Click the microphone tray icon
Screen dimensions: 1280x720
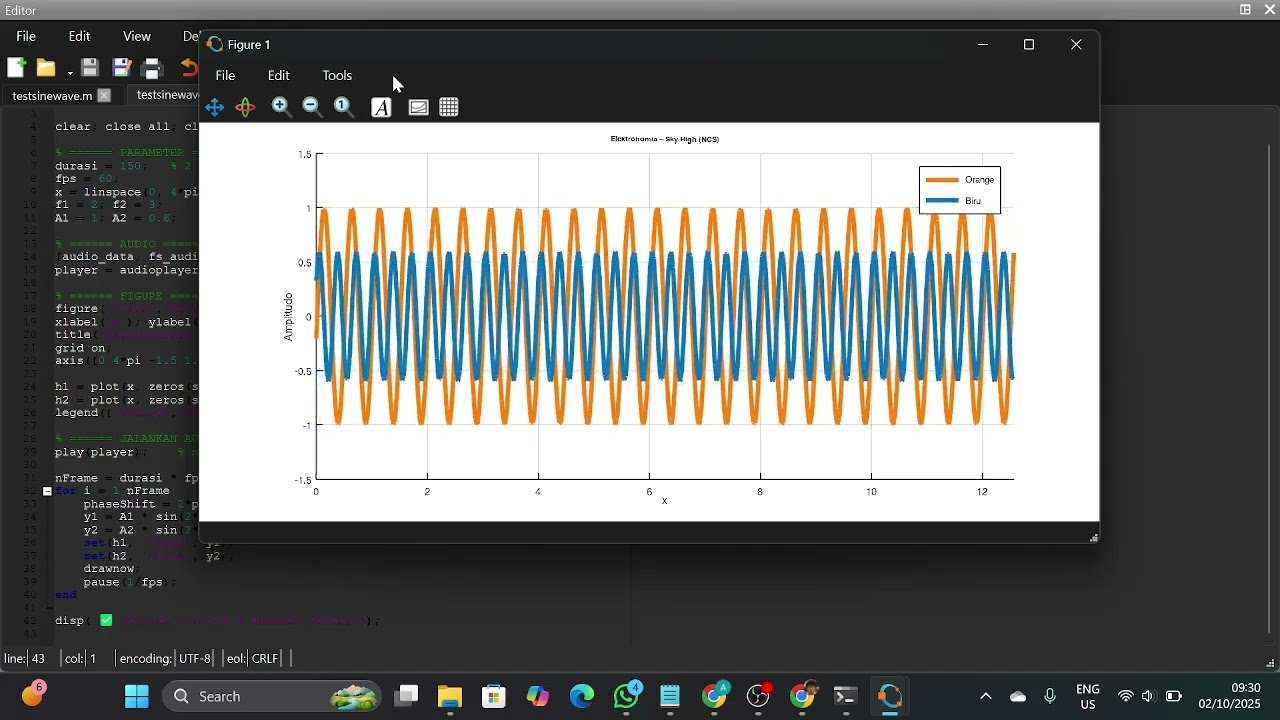(x=1051, y=697)
